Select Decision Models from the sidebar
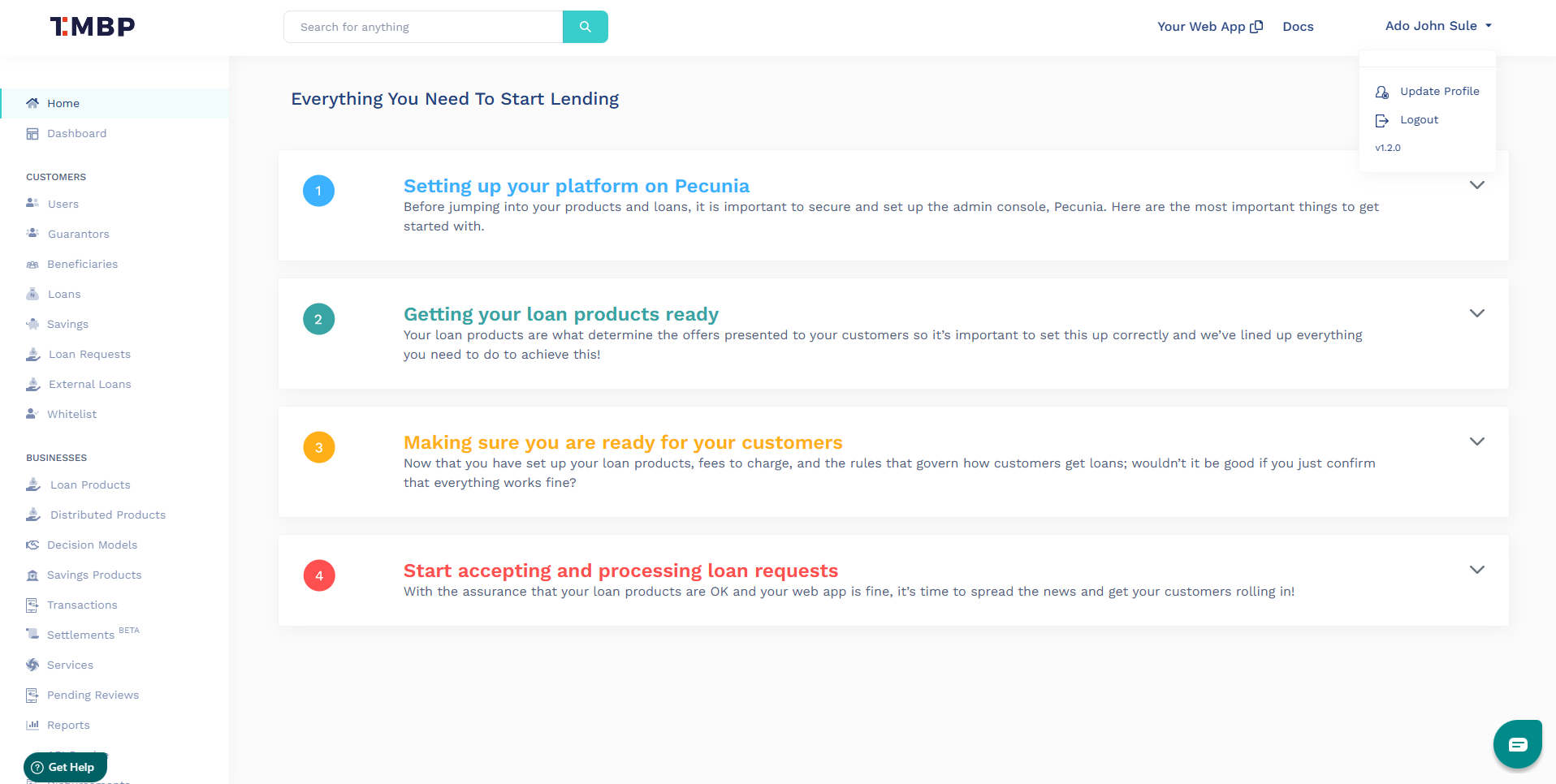1556x784 pixels. click(x=92, y=545)
